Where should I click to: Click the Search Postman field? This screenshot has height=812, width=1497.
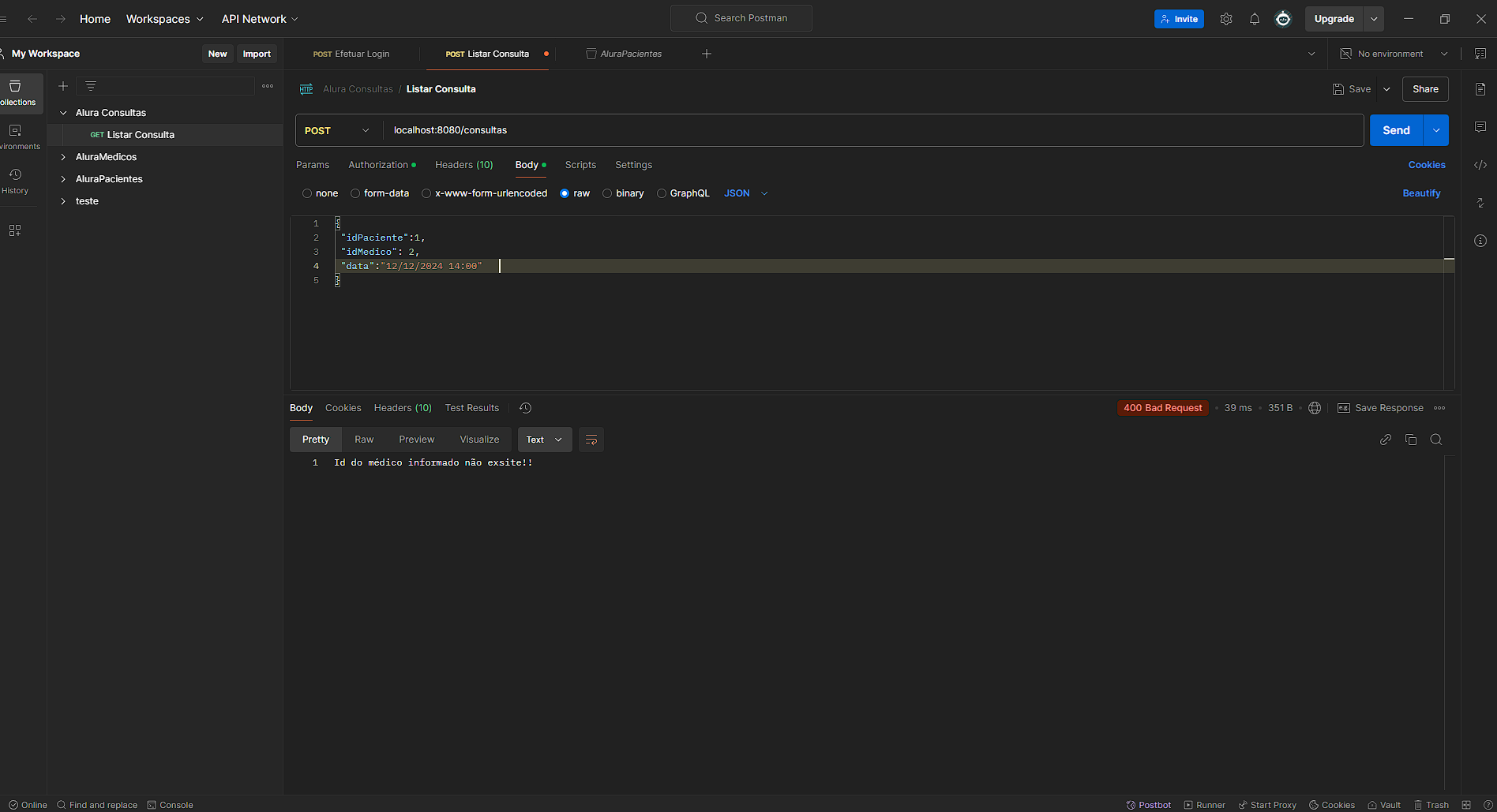coord(741,18)
